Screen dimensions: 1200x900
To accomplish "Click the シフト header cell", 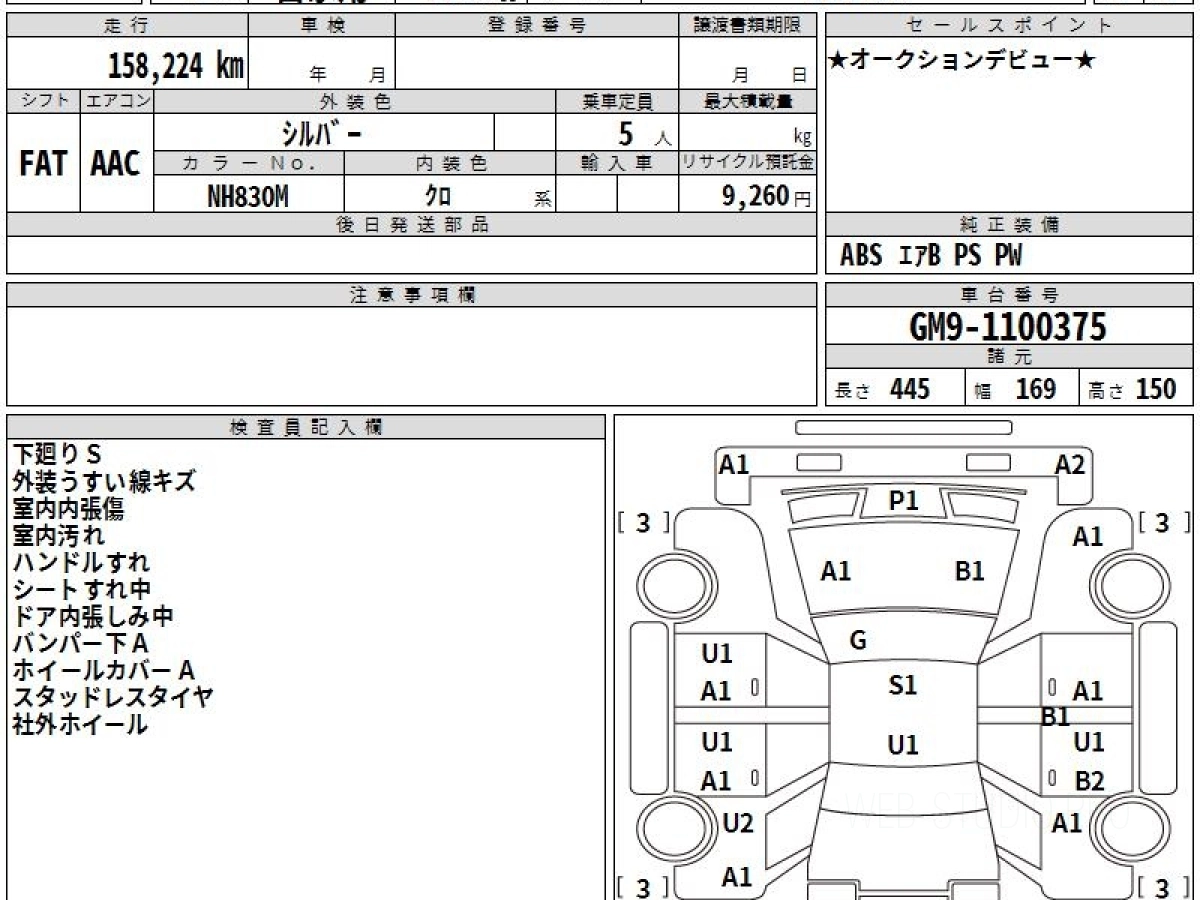I will click(43, 101).
